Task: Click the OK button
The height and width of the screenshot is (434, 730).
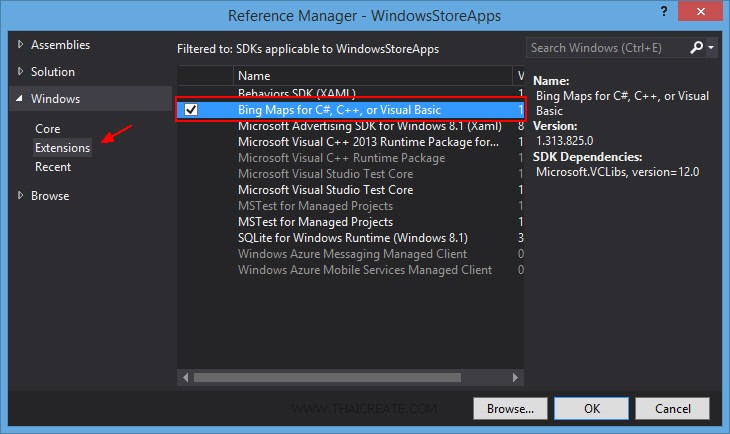Action: [x=592, y=408]
